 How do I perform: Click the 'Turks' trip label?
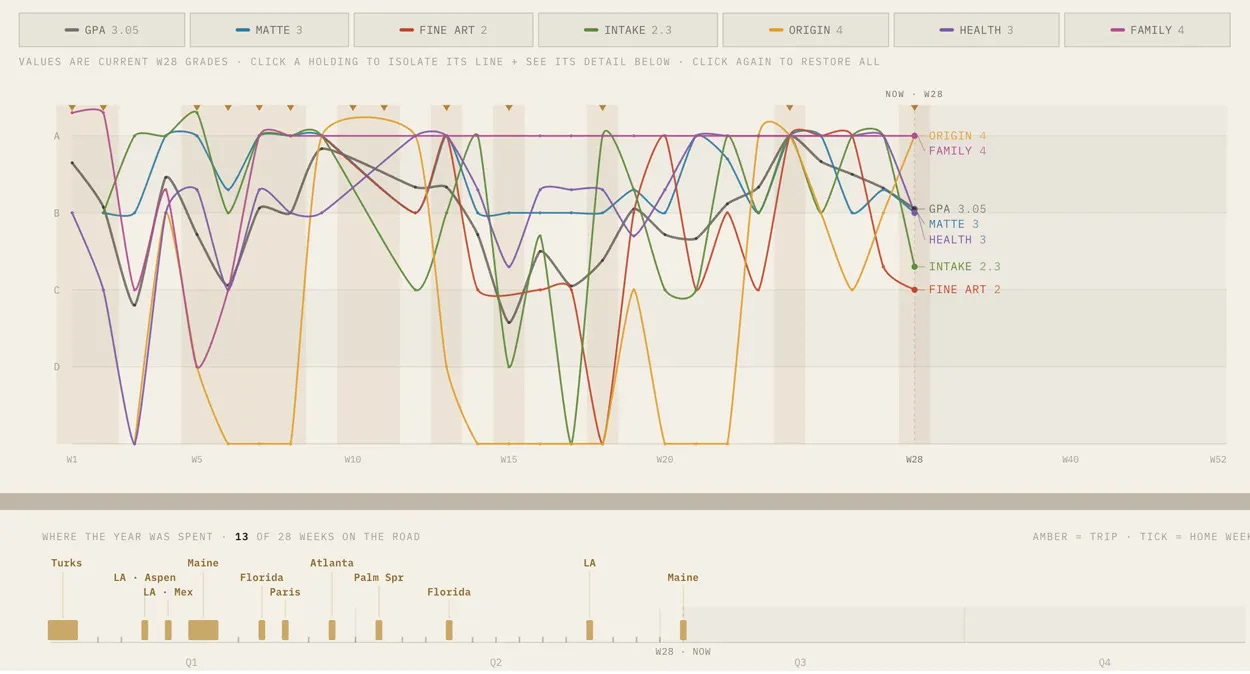67,563
